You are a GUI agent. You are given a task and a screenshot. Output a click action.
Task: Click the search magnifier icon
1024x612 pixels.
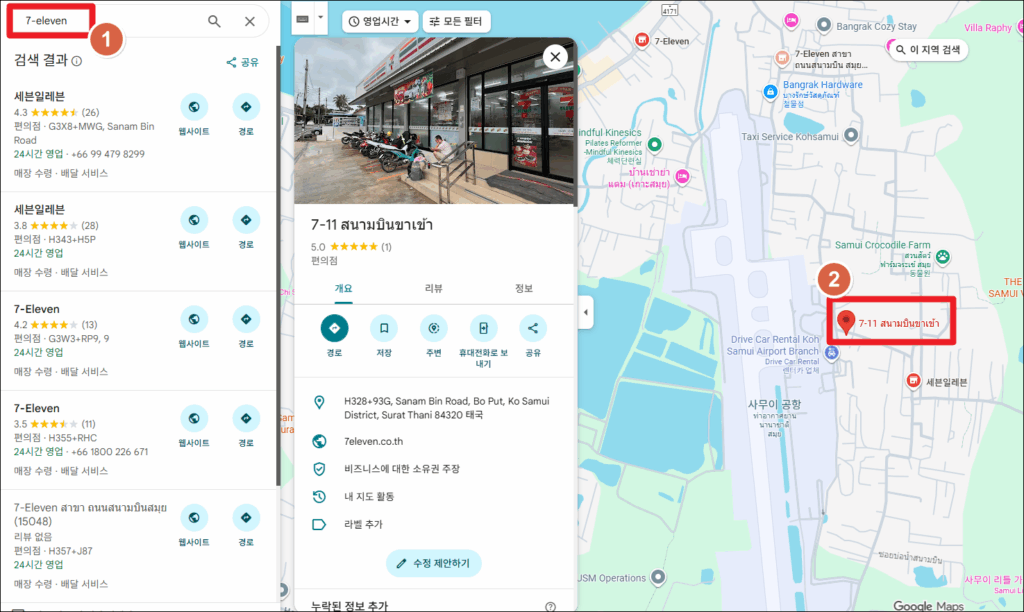point(214,21)
